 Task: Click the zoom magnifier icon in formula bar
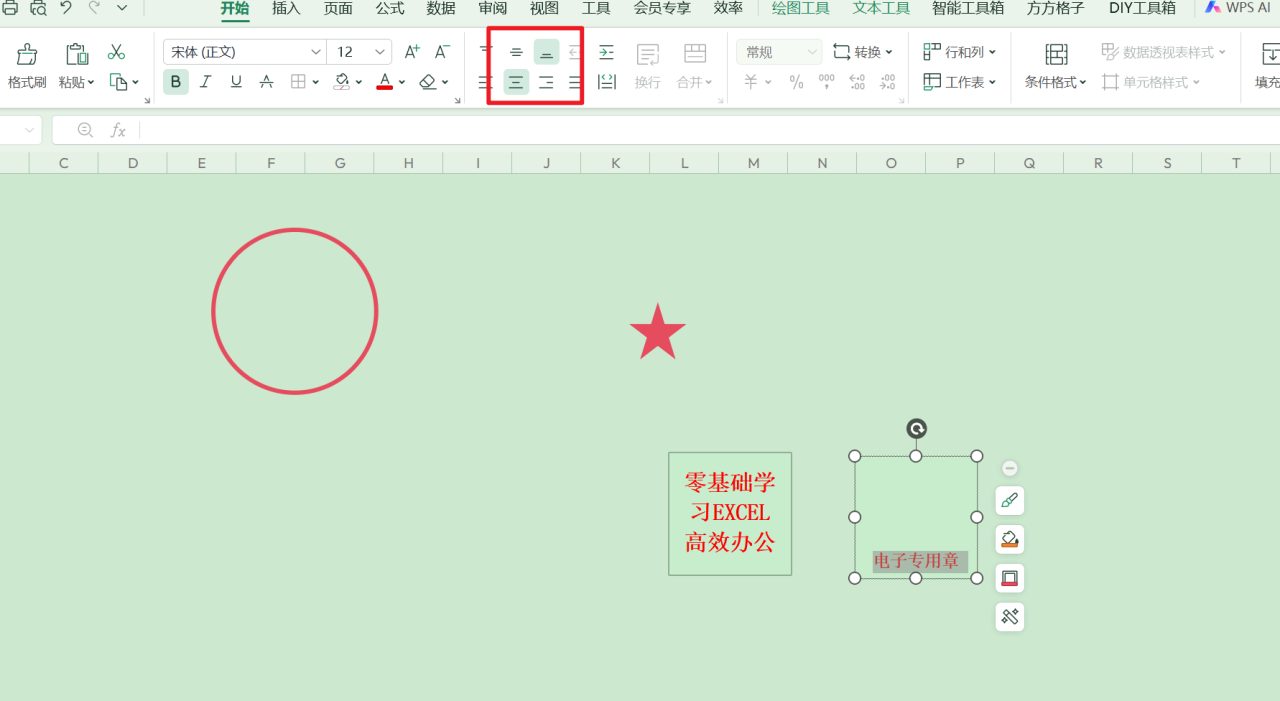[x=85, y=130]
